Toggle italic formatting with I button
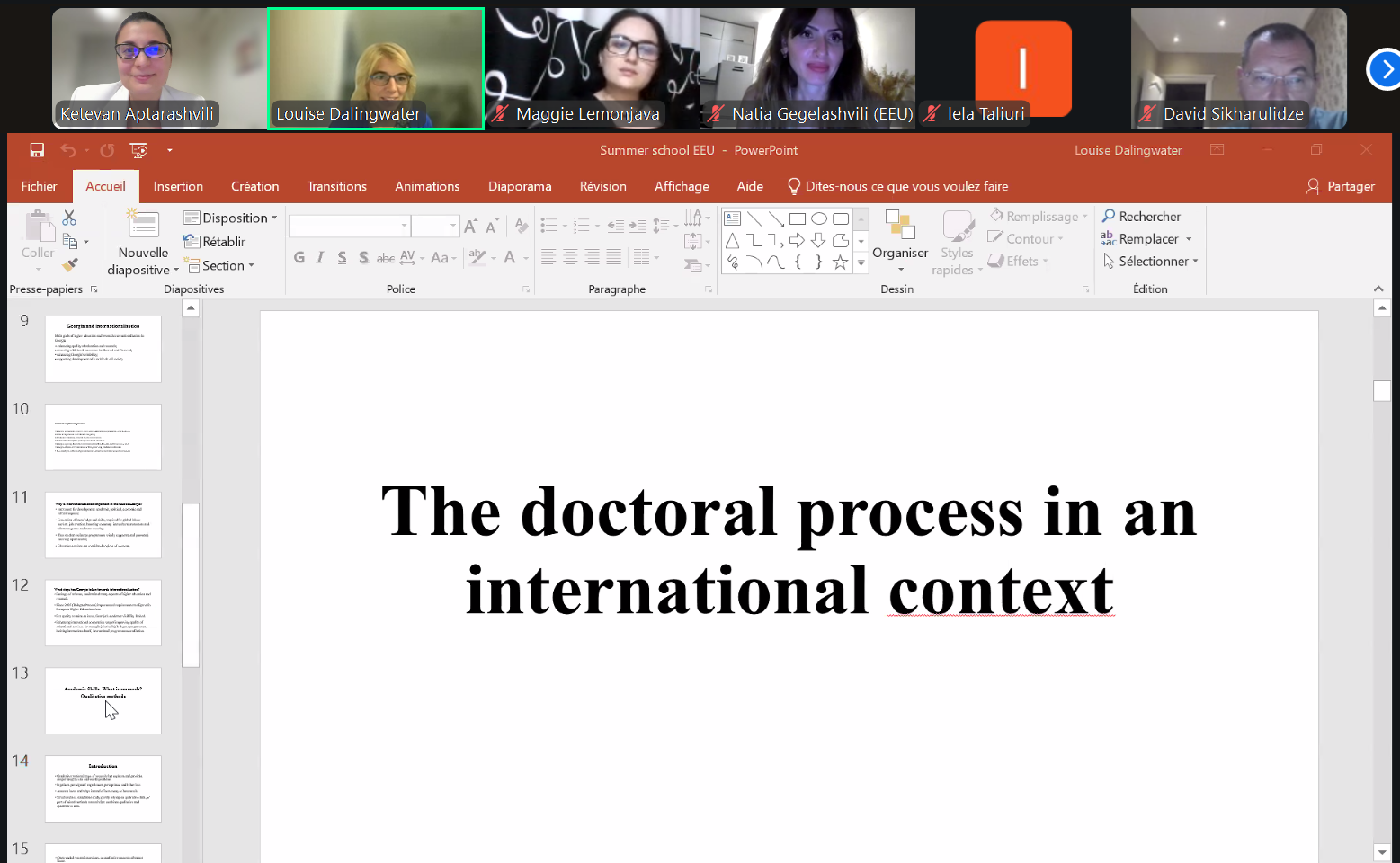 pyautogui.click(x=320, y=258)
